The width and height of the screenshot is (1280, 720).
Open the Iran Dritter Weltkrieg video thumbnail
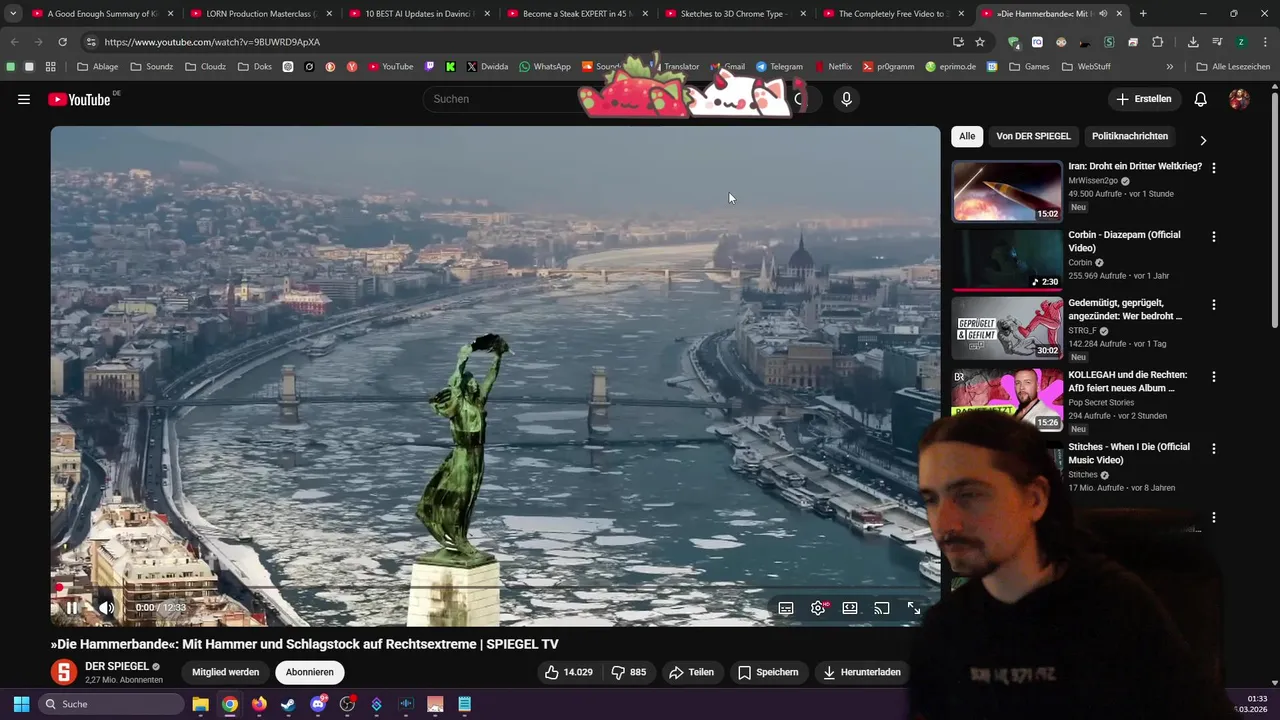click(x=1007, y=191)
